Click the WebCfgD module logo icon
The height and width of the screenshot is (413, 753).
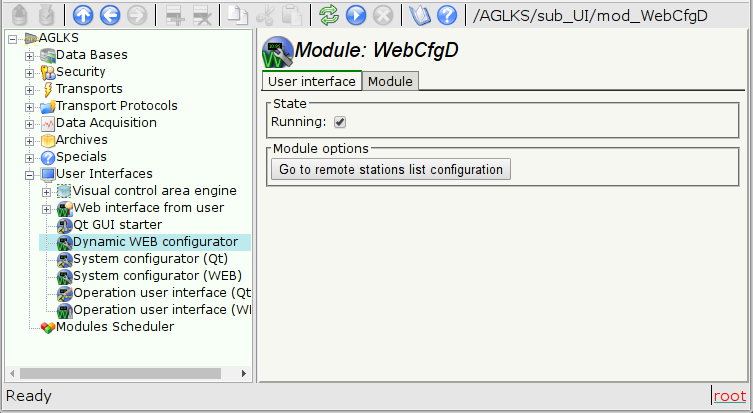(x=277, y=52)
